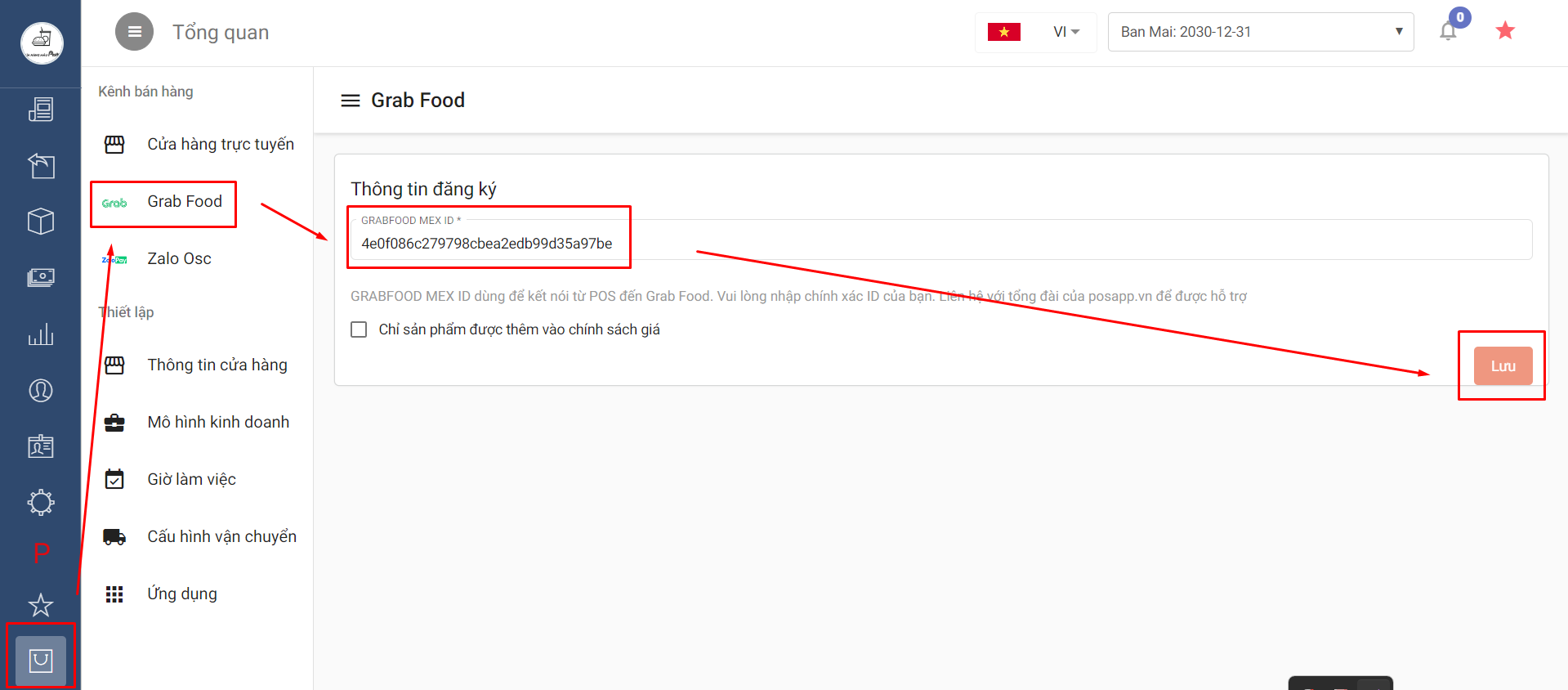Open the bar chart reports icon in sidebar
The image size is (1568, 690).
tap(41, 334)
